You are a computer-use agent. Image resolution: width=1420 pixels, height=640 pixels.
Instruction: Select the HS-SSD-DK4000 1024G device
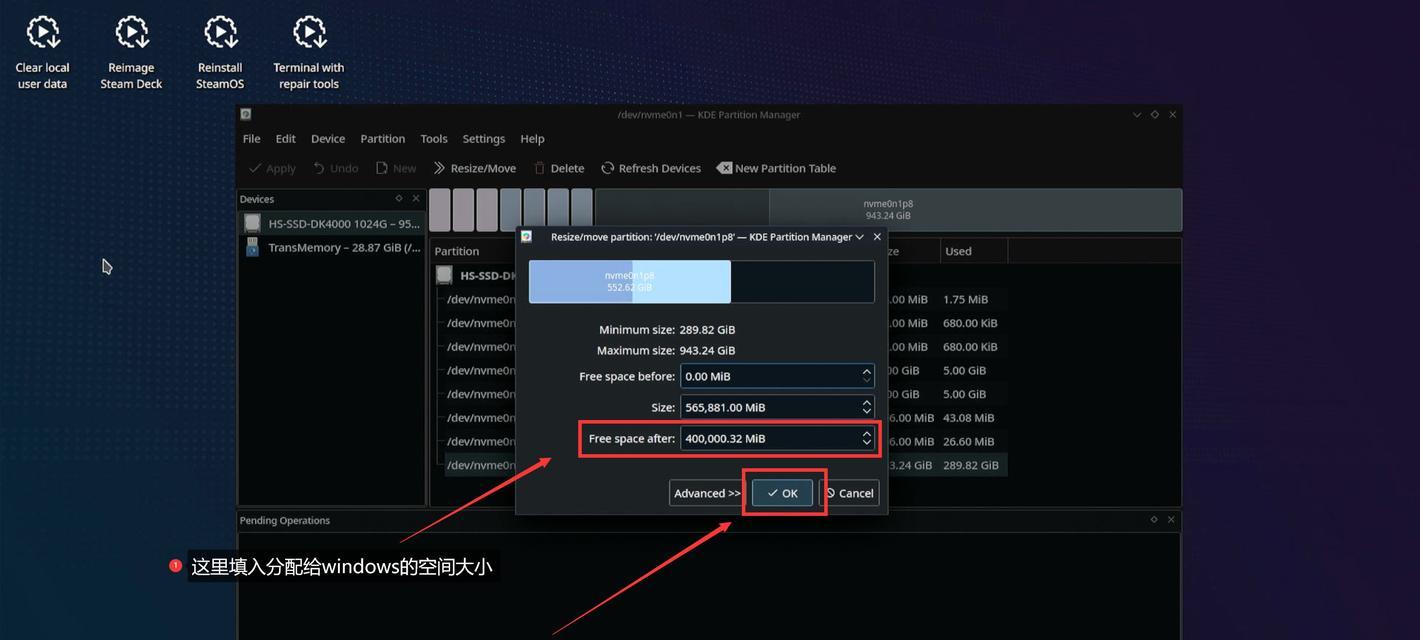pyautogui.click(x=332, y=223)
